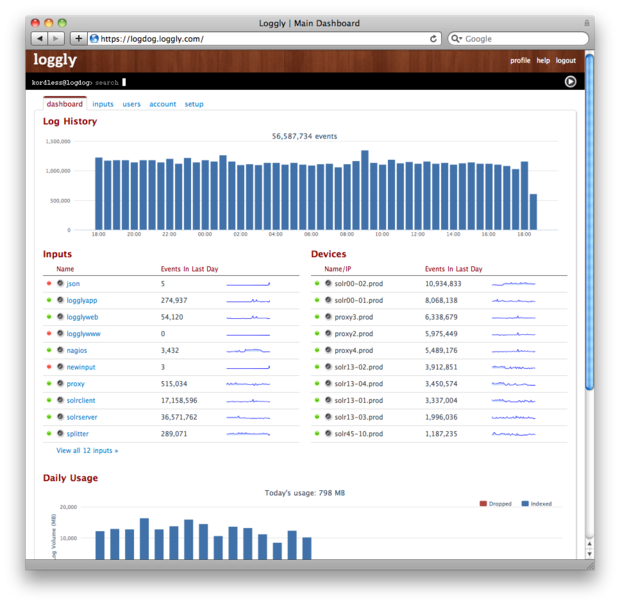Switch to the inputs tab
Image resolution: width=620 pixels, height=605 pixels.
click(x=103, y=104)
